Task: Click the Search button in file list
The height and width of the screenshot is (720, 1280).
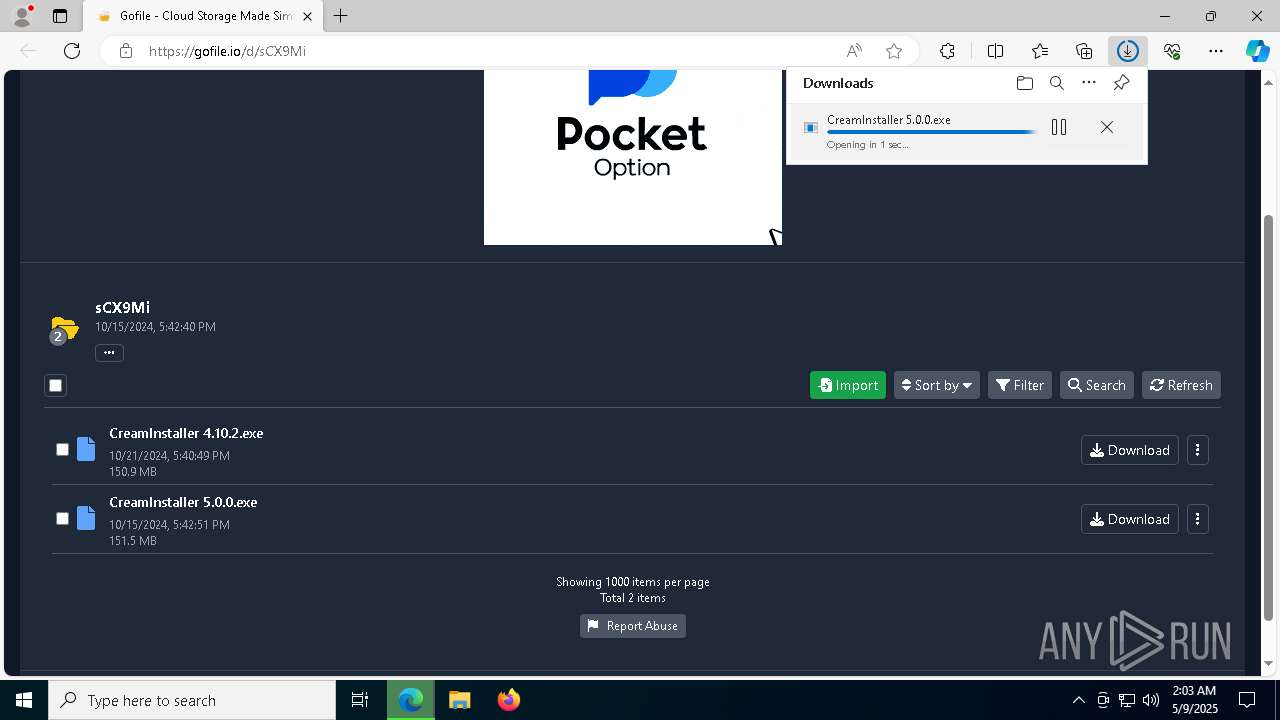Action: pyautogui.click(x=1097, y=385)
